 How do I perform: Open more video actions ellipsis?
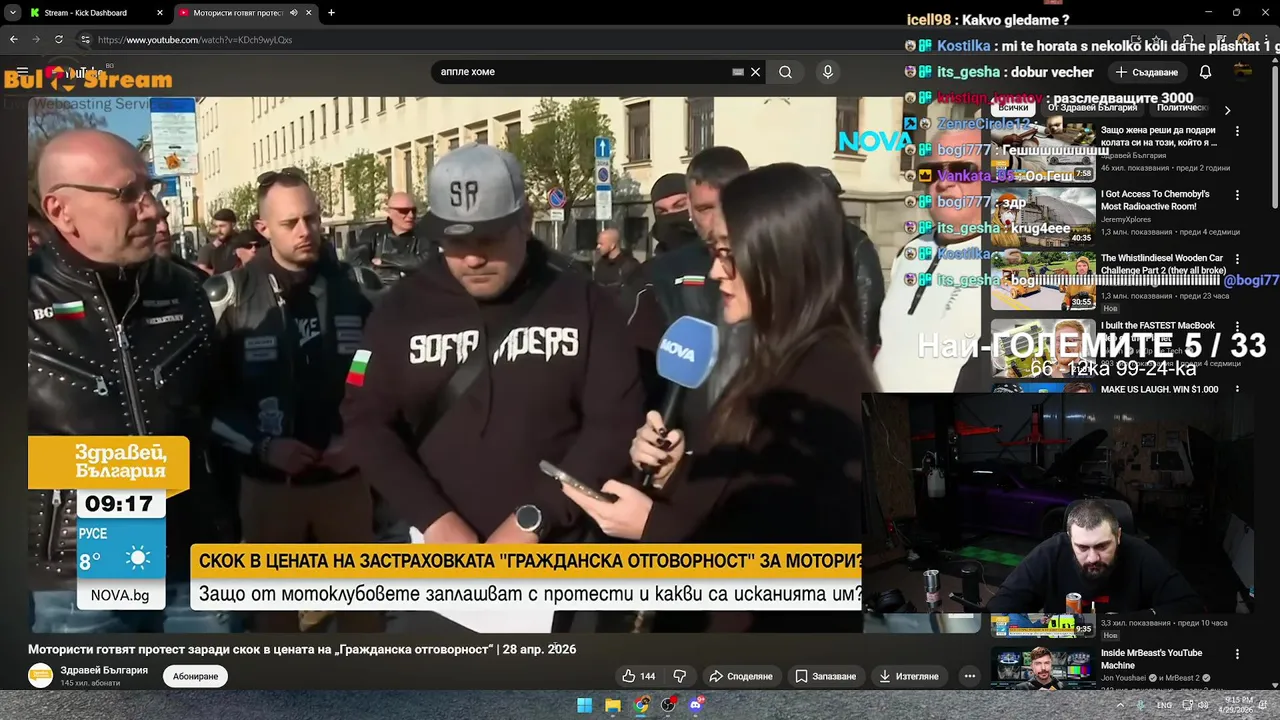coord(969,676)
